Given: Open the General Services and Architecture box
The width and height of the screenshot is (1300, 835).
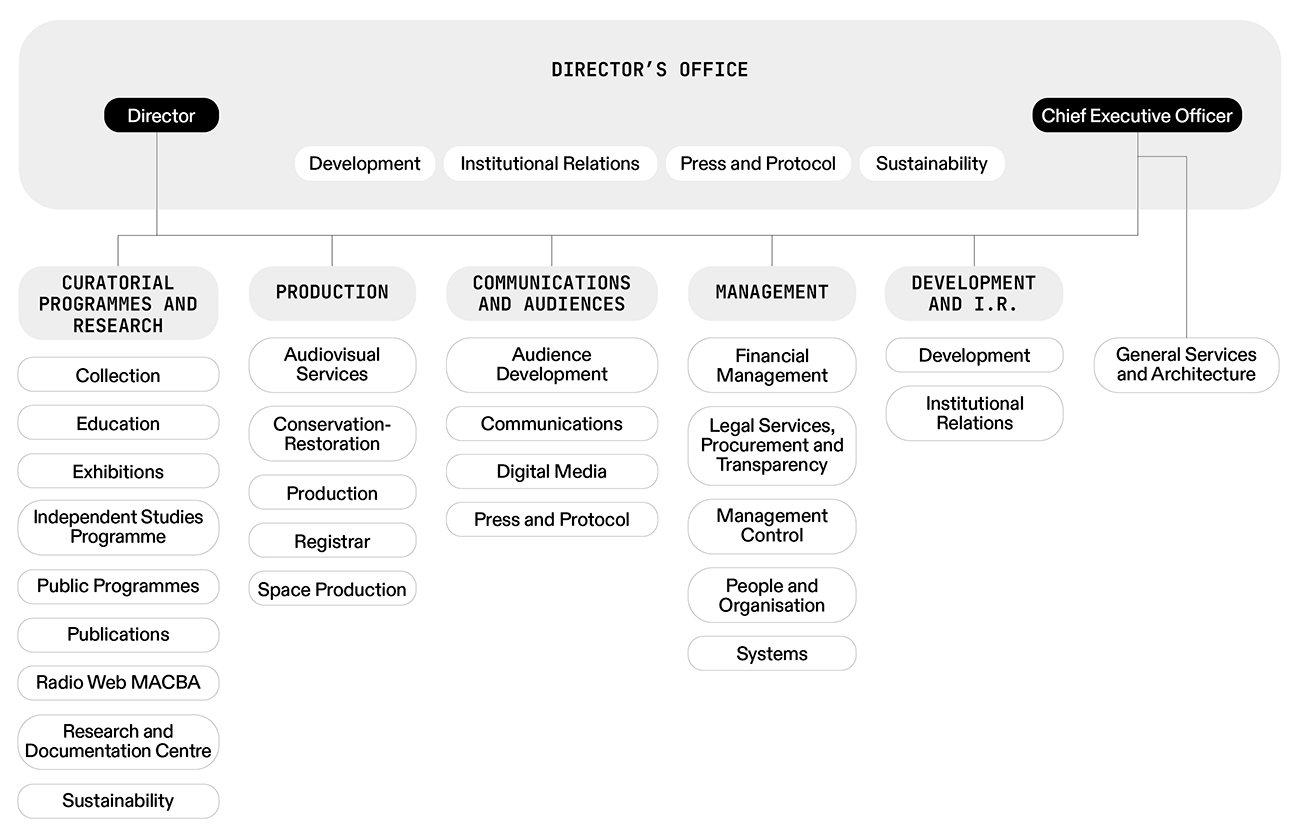Looking at the screenshot, I should pyautogui.click(x=1186, y=365).
